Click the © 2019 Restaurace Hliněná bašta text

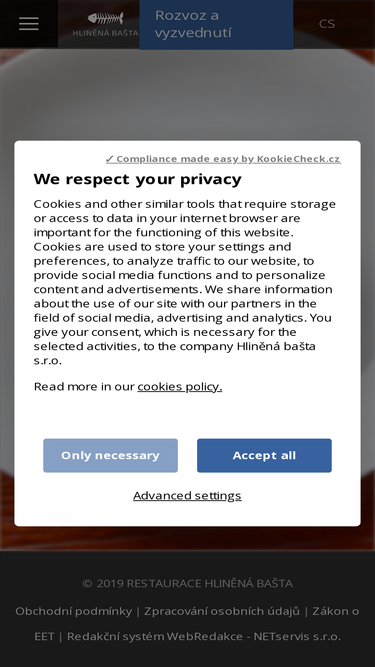point(188,583)
